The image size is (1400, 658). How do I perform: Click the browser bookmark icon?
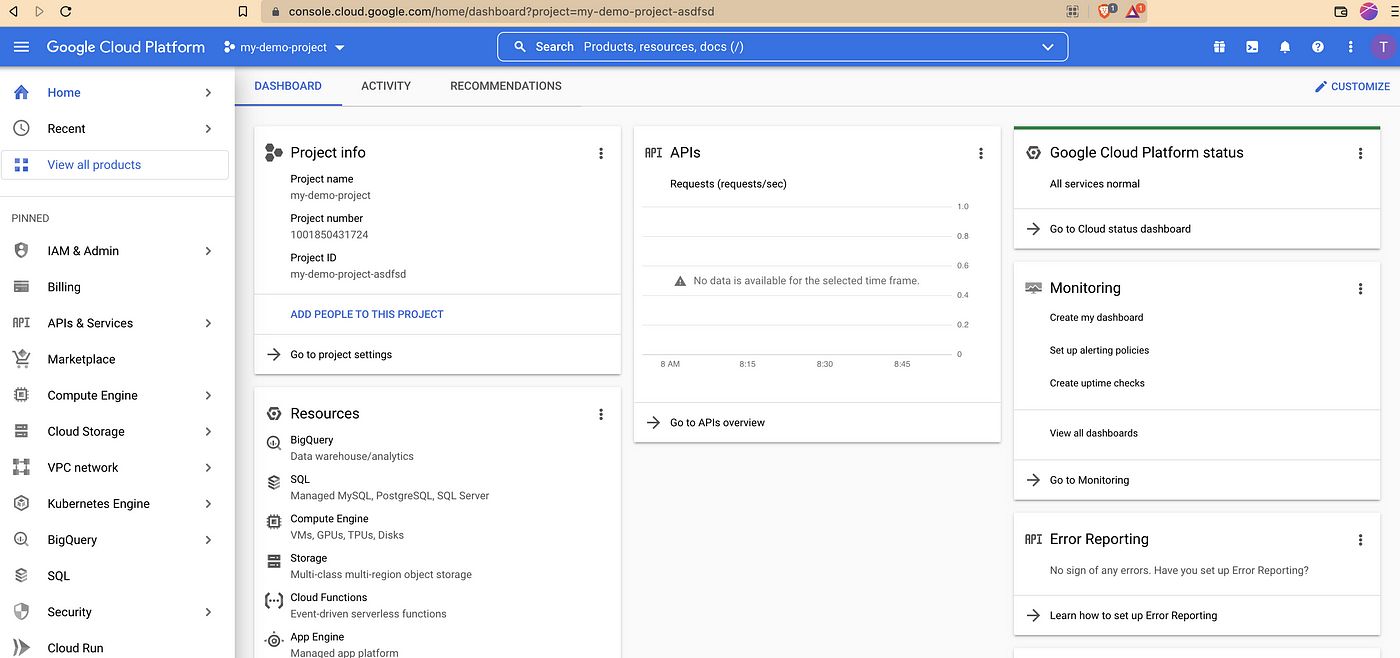tap(242, 12)
